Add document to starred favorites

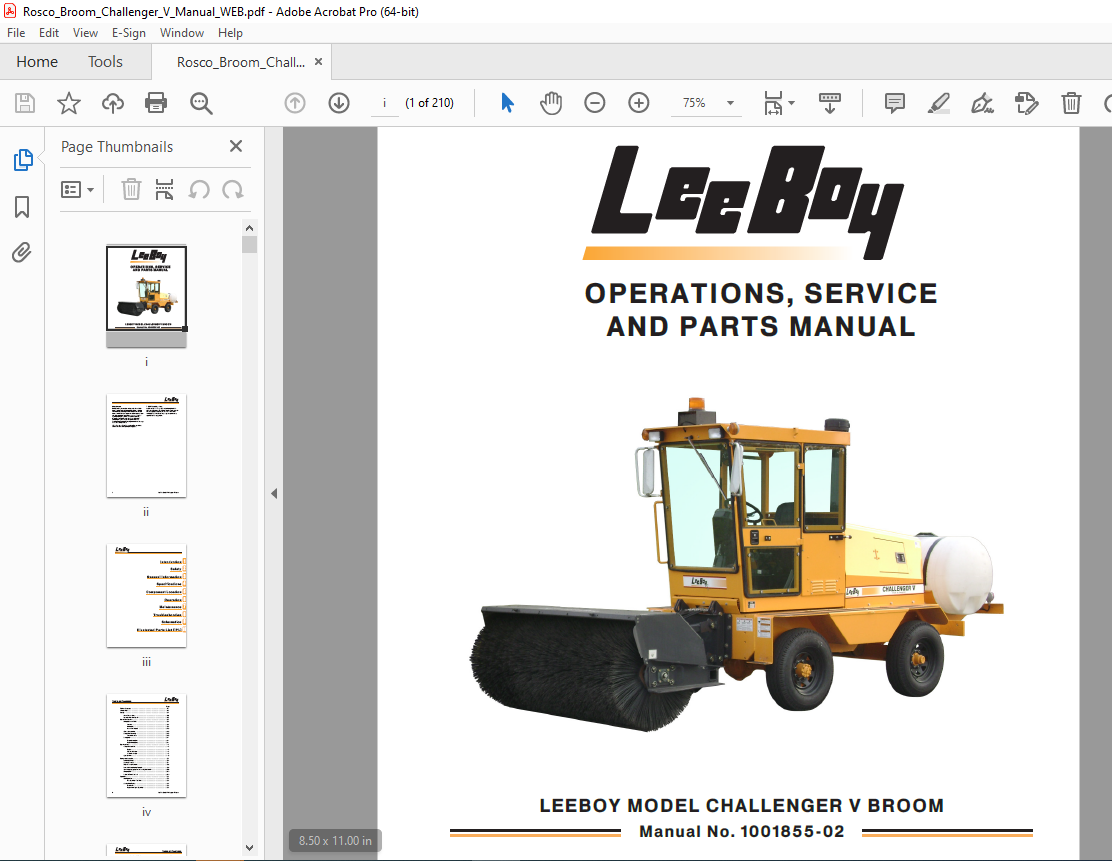(69, 103)
